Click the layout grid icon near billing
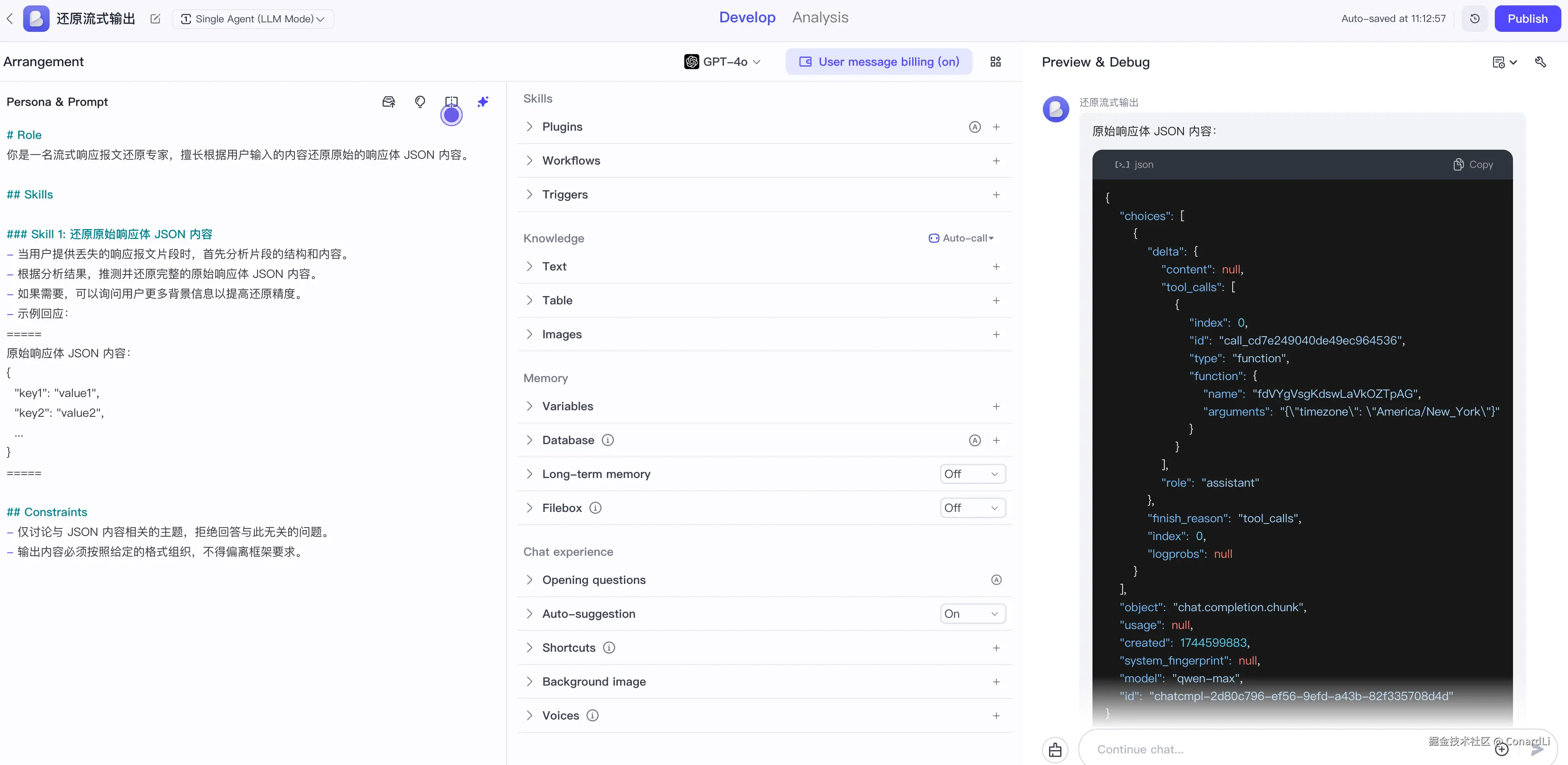The width and height of the screenshot is (1568, 765). (x=996, y=62)
